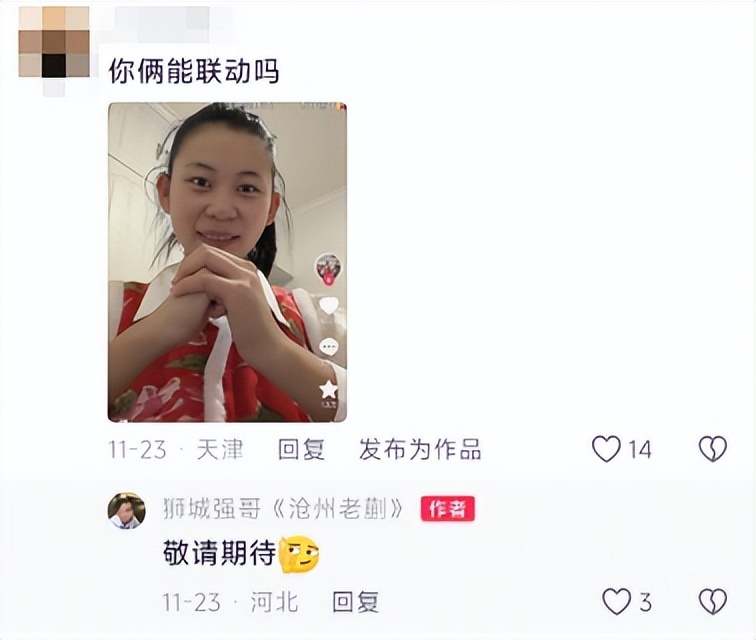Dislike the author's reply via broken heart

[713, 601]
